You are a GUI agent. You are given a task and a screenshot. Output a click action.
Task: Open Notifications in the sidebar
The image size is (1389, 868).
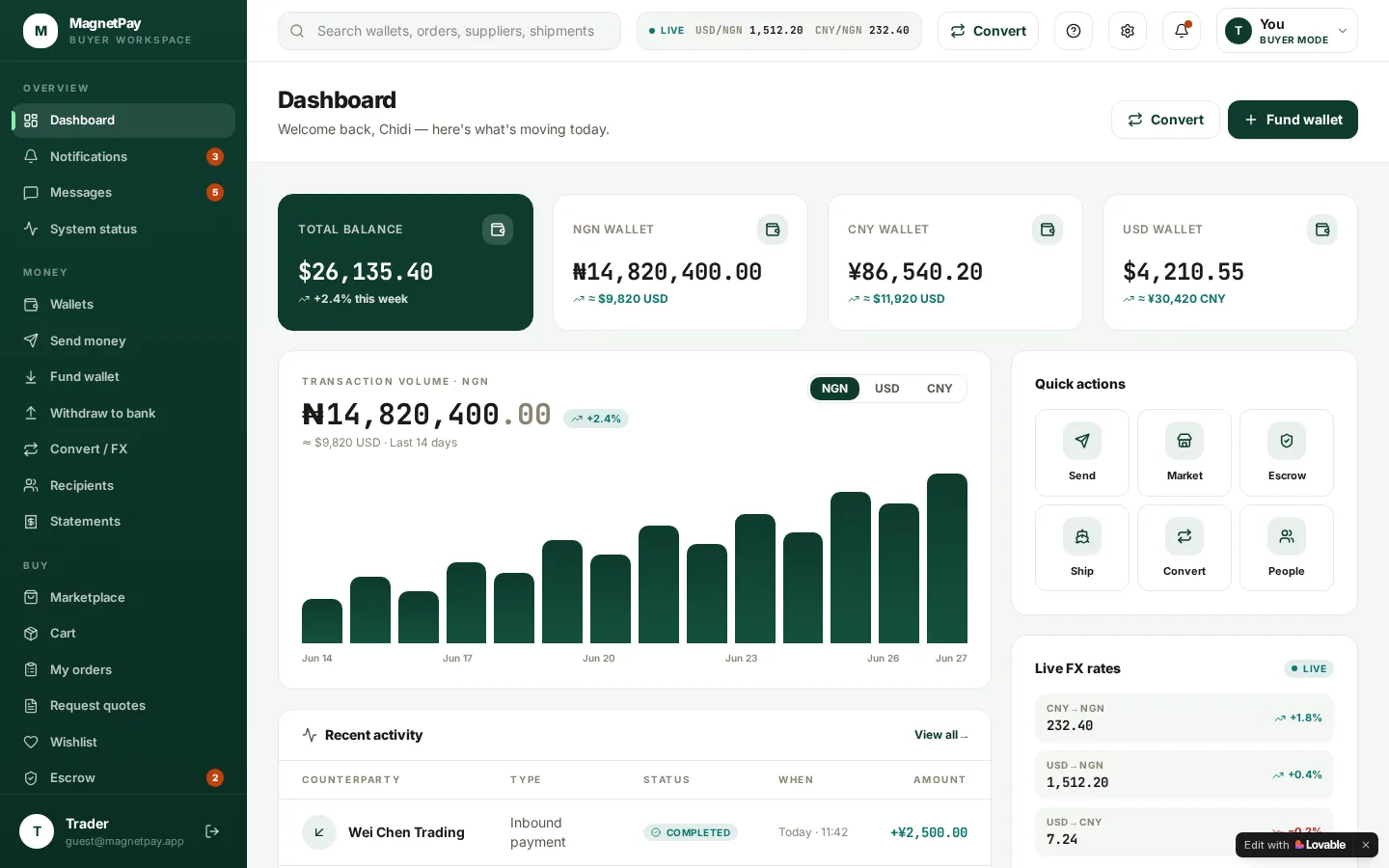[123, 156]
